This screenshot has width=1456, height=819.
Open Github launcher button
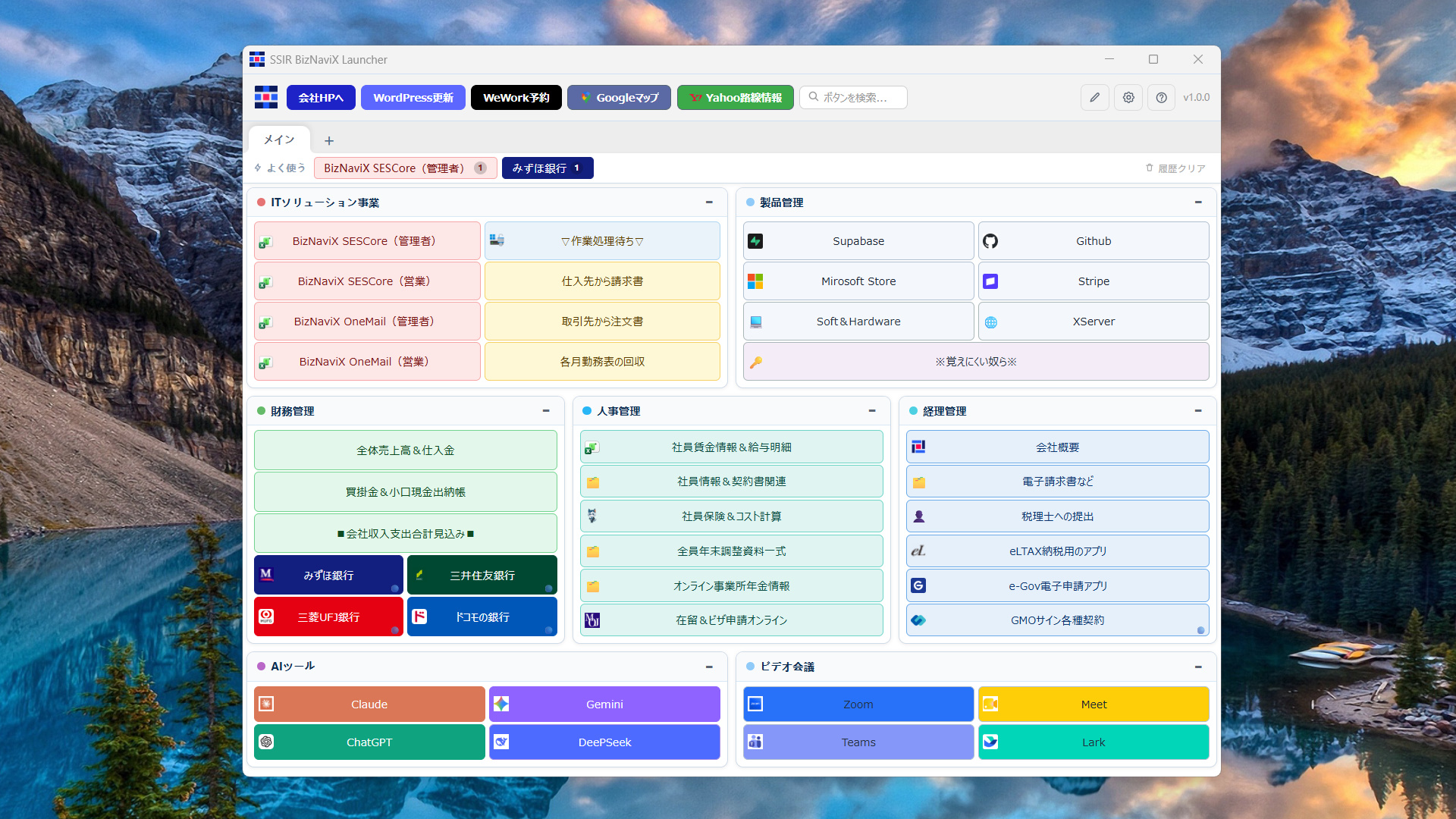[x=1094, y=241]
